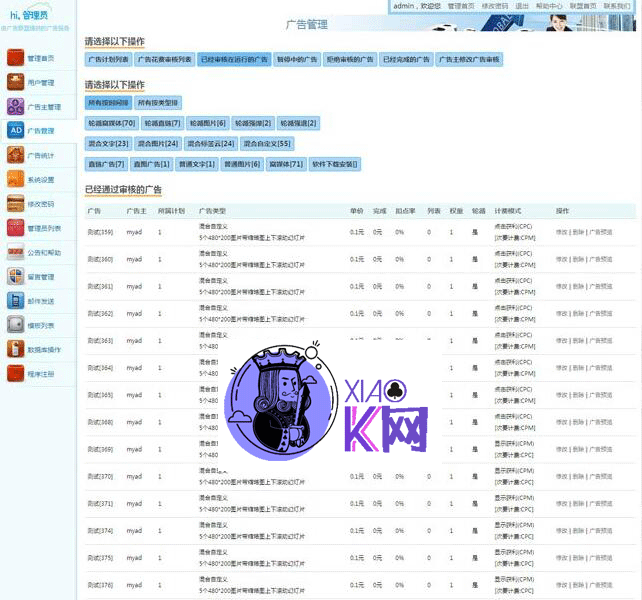Filter by 轮循富媒体[70] ad type
This screenshot has width=642, height=600.
(x=111, y=123)
